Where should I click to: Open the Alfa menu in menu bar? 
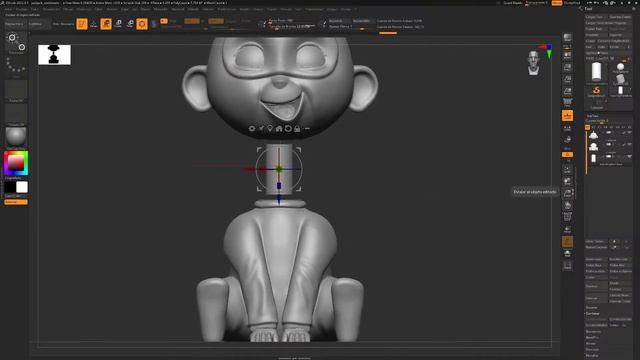point(8,9)
